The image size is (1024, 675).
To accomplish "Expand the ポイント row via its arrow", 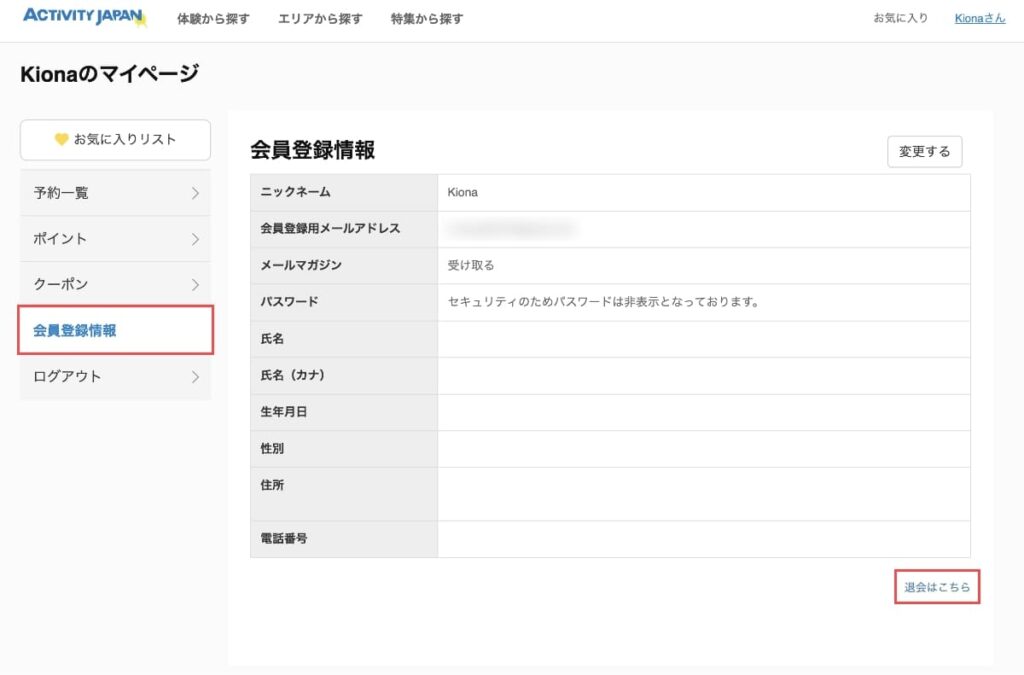I will click(195, 239).
